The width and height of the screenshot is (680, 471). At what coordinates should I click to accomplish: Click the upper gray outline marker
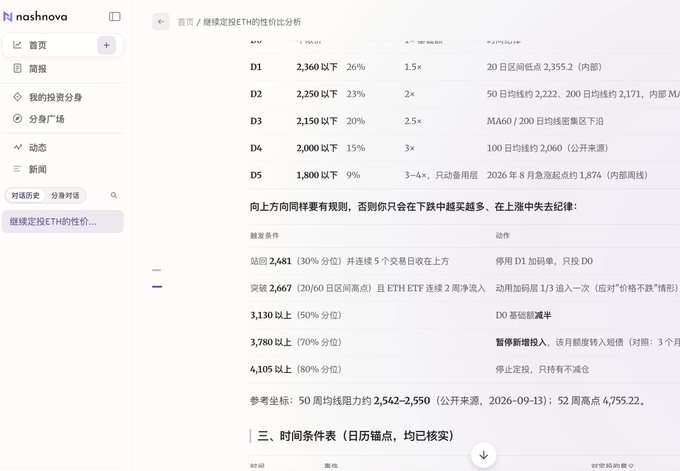click(x=157, y=270)
